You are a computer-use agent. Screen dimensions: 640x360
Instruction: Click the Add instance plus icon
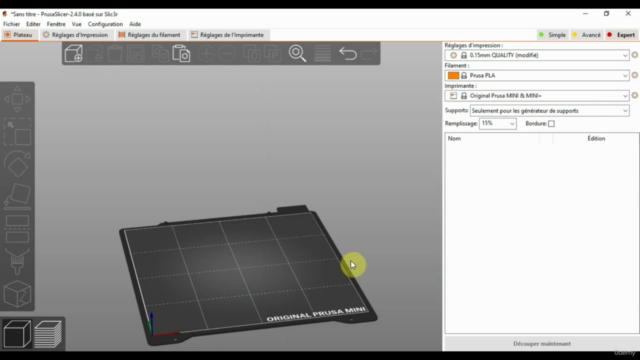pos(206,53)
